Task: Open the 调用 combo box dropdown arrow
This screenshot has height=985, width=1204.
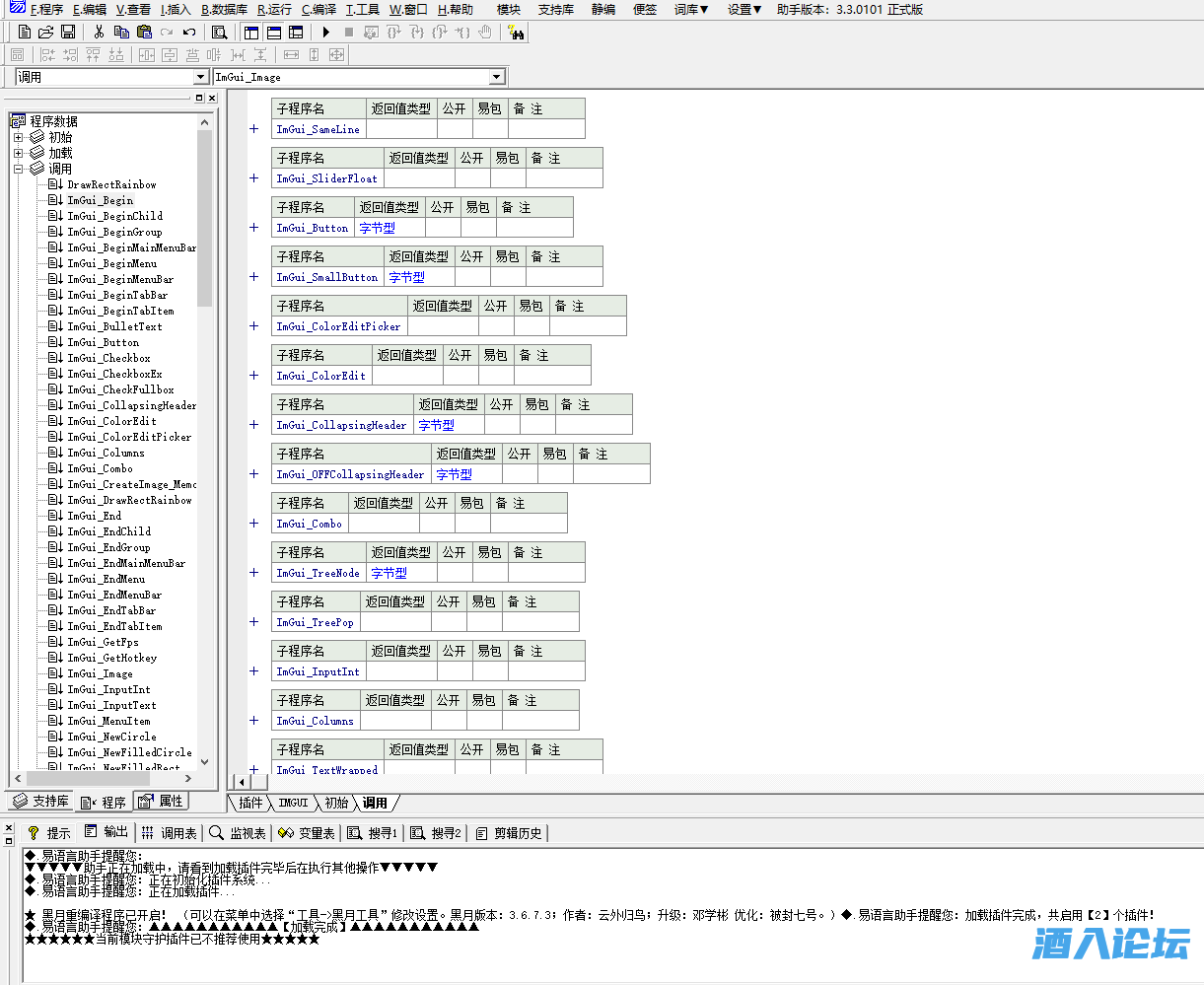Action: pyautogui.click(x=201, y=77)
